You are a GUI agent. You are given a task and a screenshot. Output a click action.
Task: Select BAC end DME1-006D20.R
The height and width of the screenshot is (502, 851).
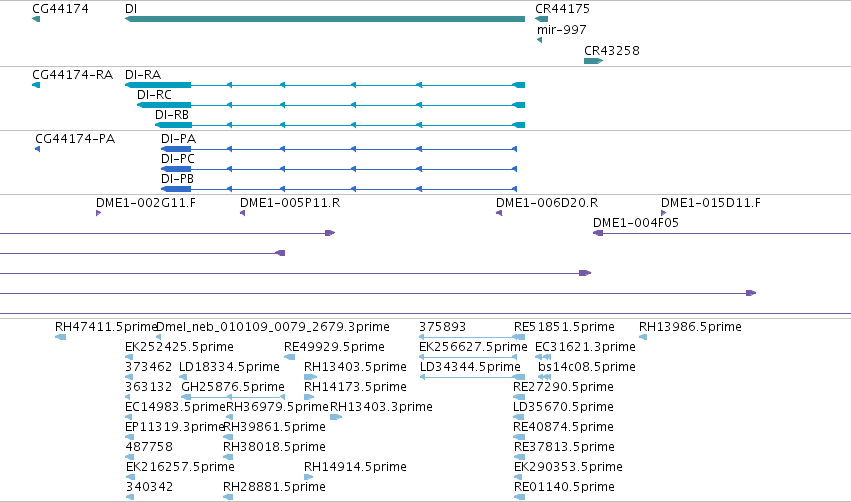coord(547,202)
